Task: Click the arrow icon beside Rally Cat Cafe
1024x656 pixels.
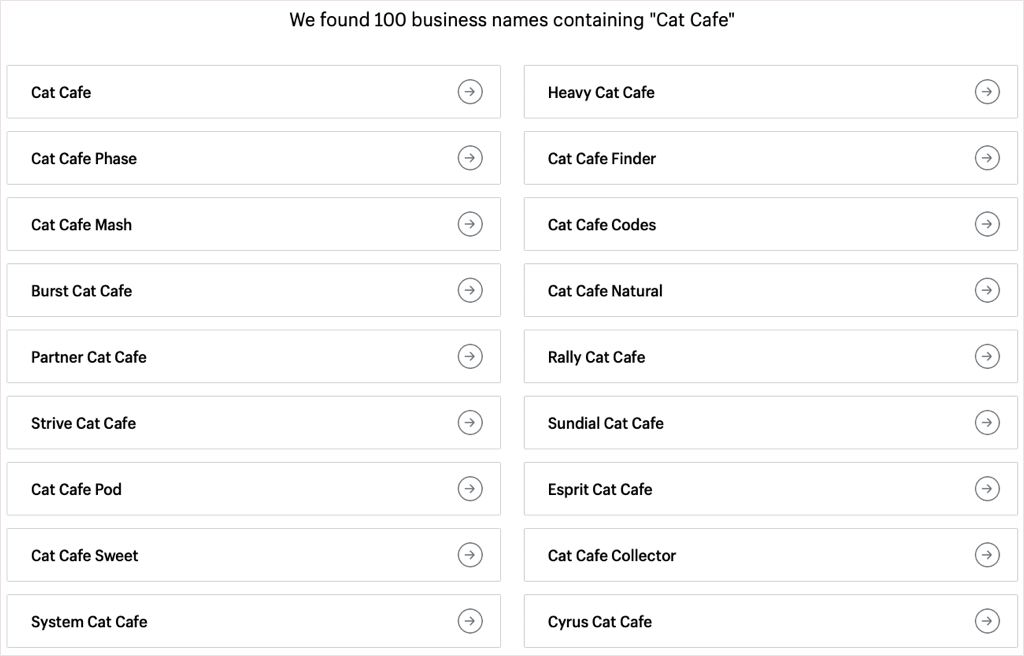Action: tap(987, 356)
